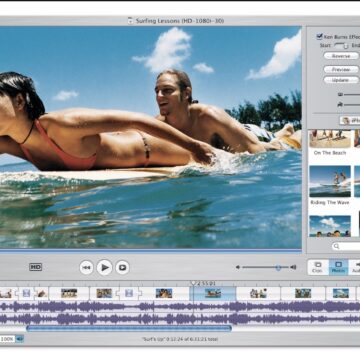Image resolution: width=360 pixels, height=360 pixels.
Task: Click the zoom slider photo icon
Action: [340, 95]
